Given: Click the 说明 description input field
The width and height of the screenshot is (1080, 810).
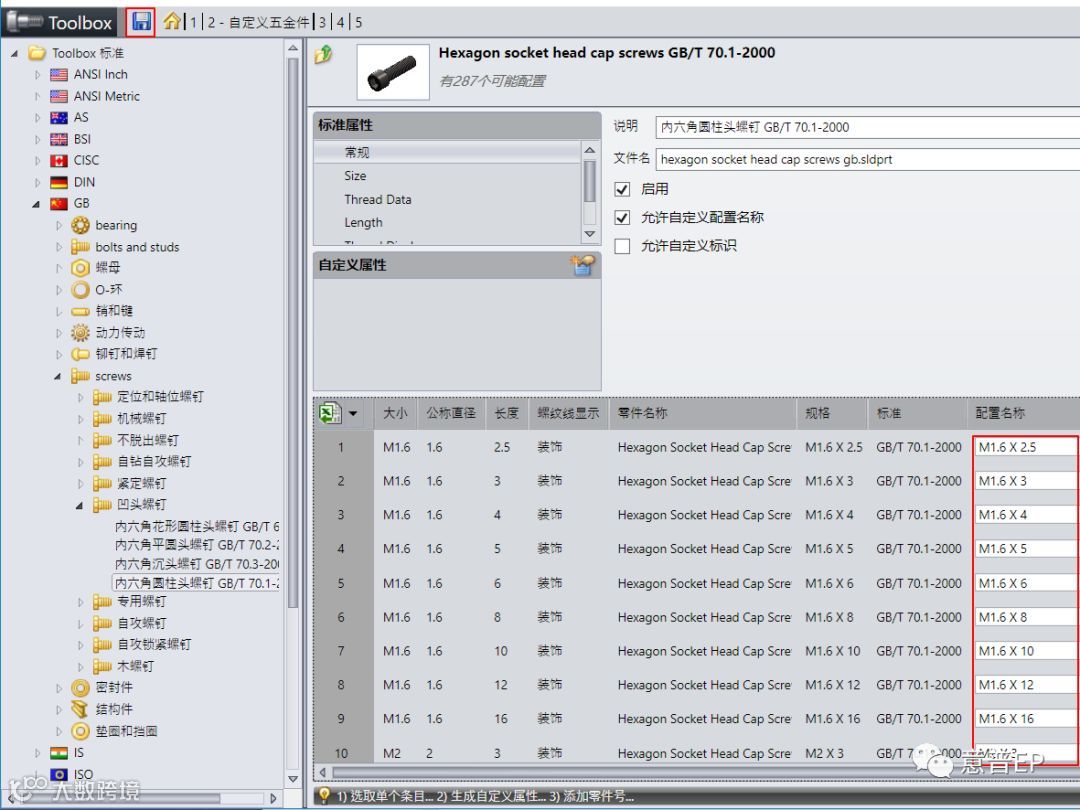Looking at the screenshot, I should (867, 127).
